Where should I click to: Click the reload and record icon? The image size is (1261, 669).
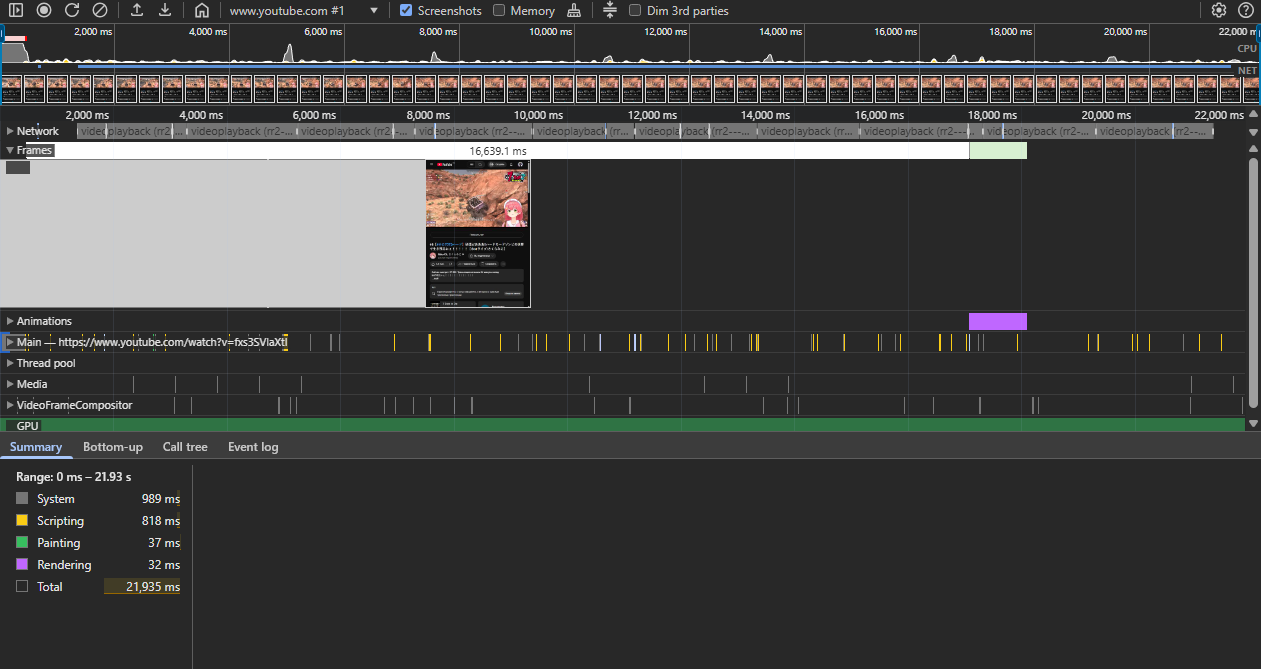point(72,11)
